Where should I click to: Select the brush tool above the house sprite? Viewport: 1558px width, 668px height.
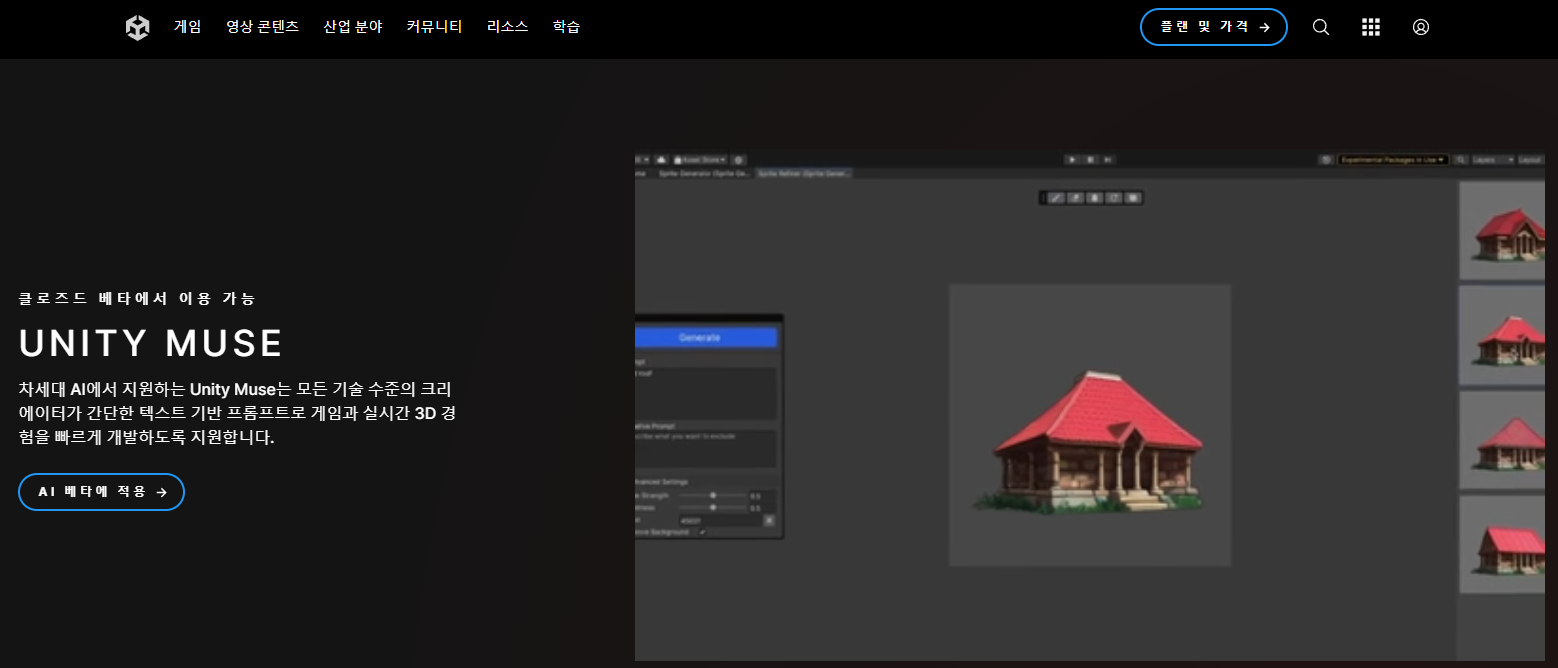1055,197
